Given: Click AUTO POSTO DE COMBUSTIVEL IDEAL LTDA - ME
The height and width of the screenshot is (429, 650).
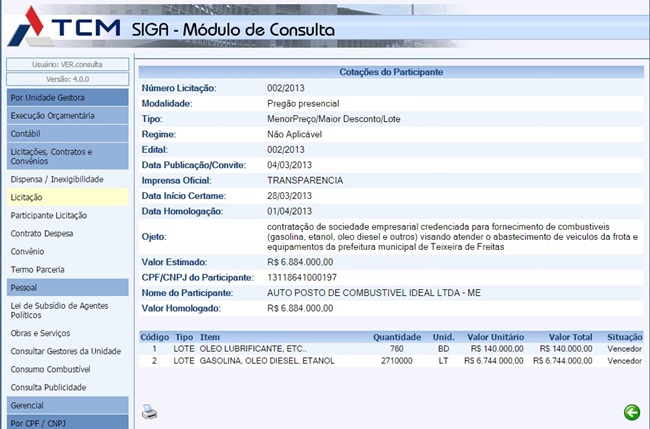Looking at the screenshot, I should [x=374, y=293].
